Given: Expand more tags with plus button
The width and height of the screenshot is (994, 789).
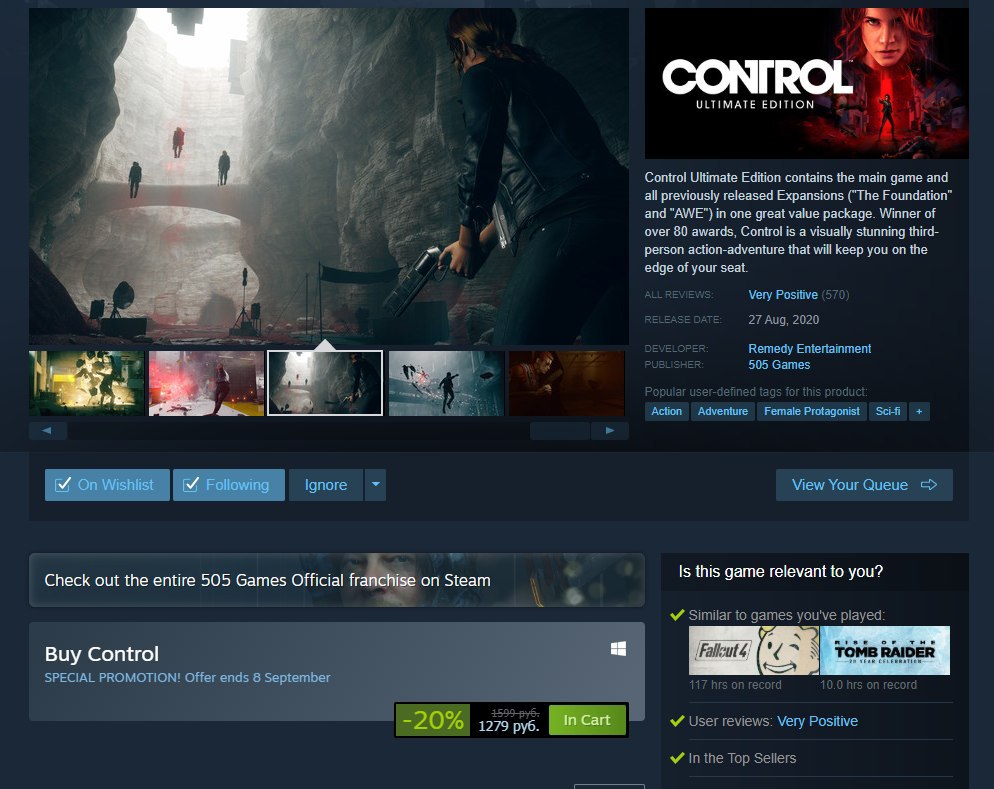Looking at the screenshot, I should pyautogui.click(x=919, y=411).
